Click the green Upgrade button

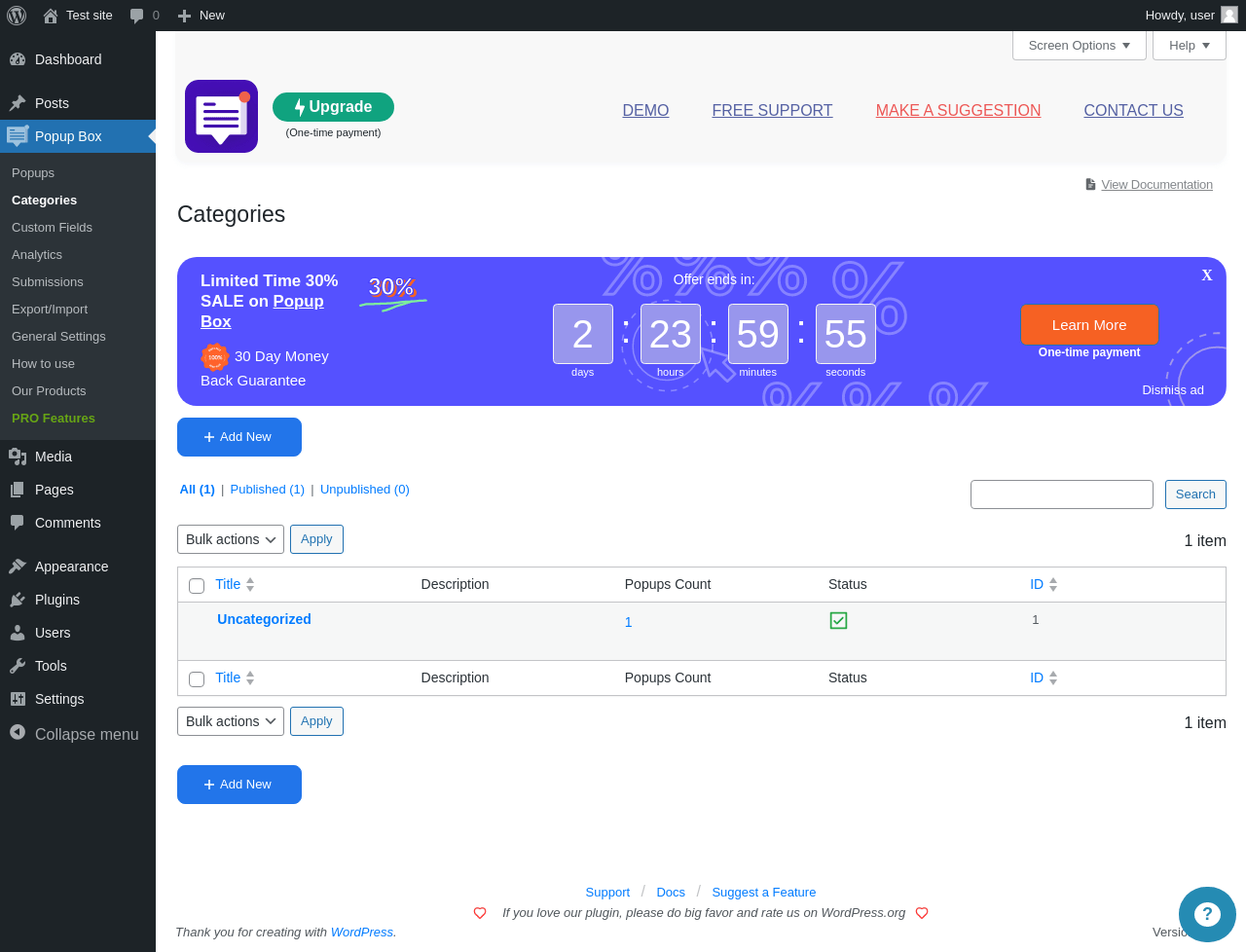point(333,107)
